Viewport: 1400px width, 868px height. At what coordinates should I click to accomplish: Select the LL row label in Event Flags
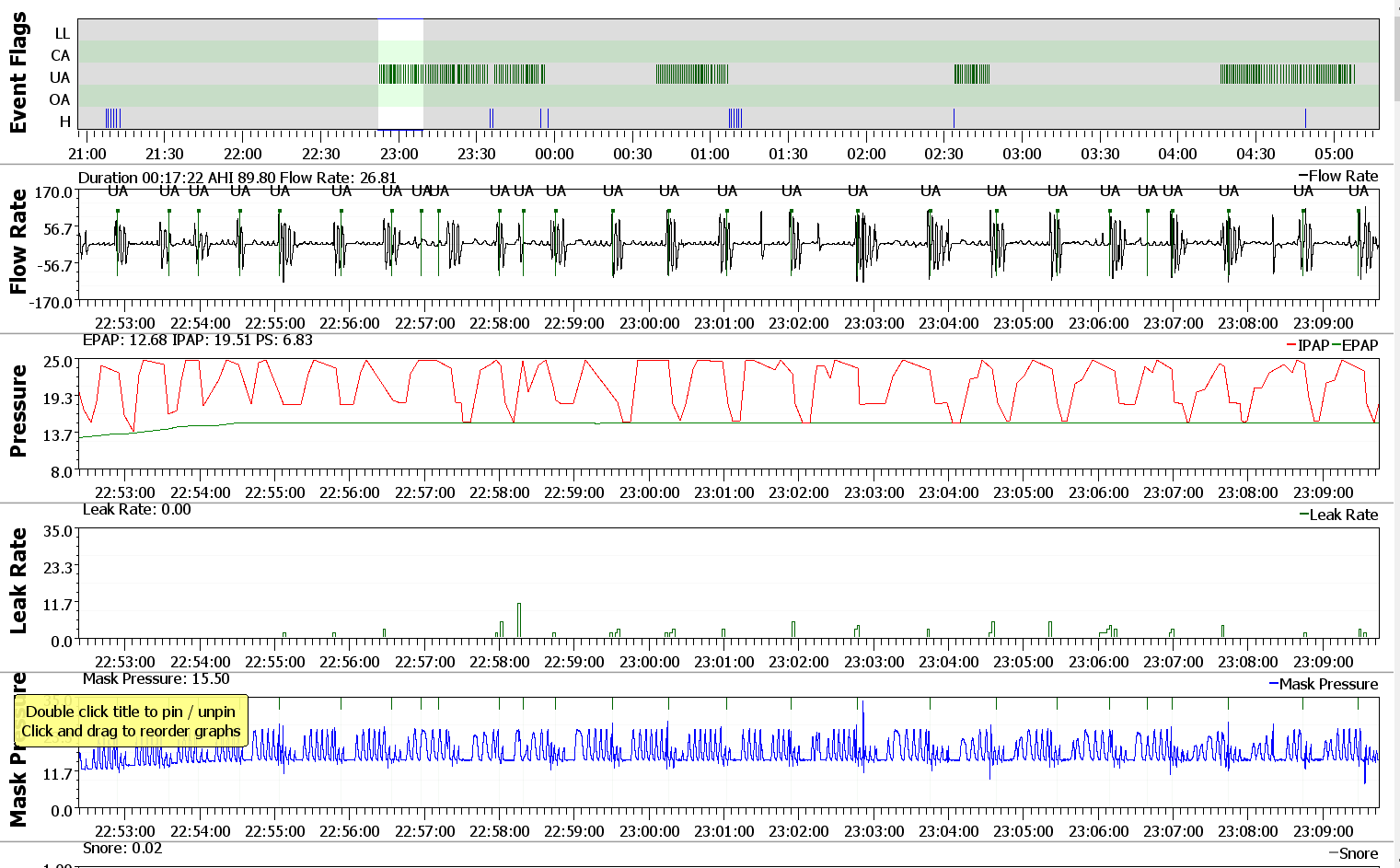[x=62, y=33]
